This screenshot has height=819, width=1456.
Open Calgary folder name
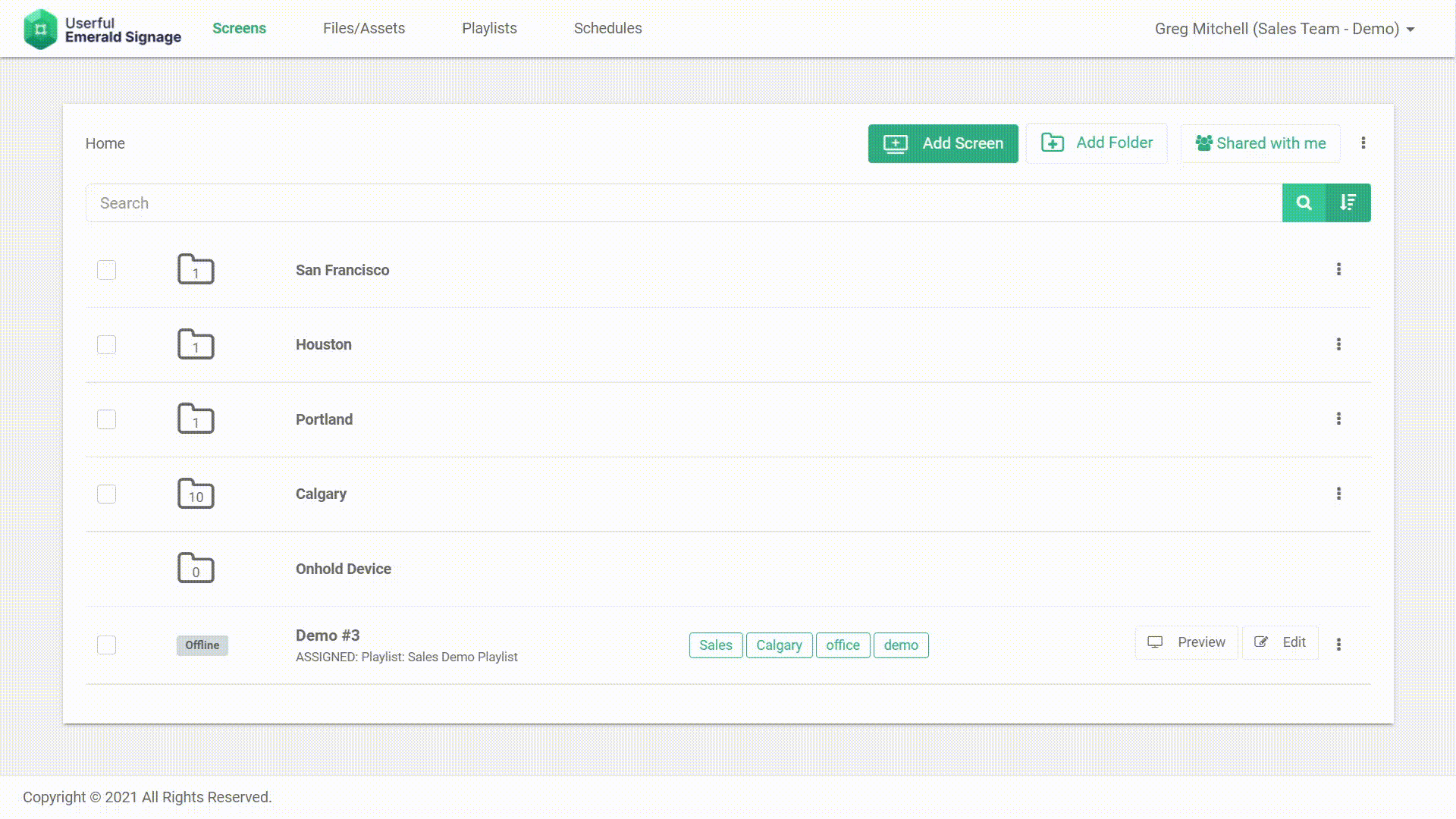tap(321, 494)
